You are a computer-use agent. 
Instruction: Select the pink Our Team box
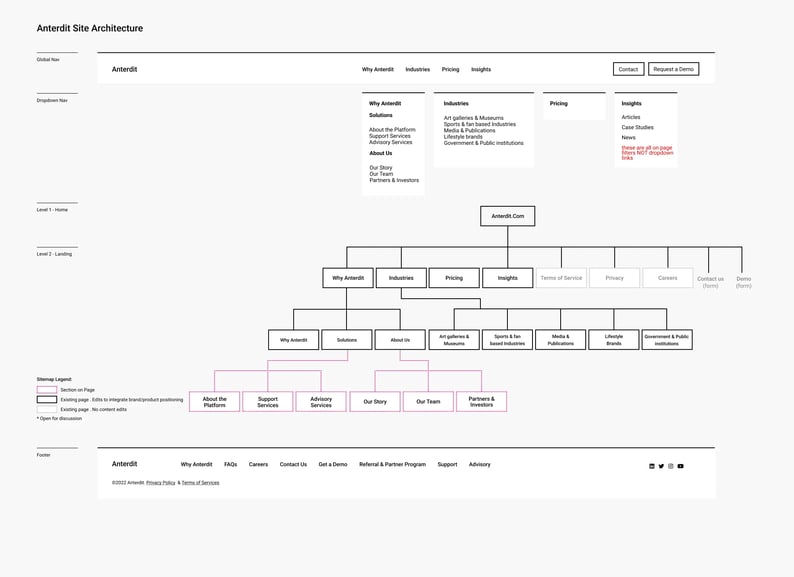[428, 402]
